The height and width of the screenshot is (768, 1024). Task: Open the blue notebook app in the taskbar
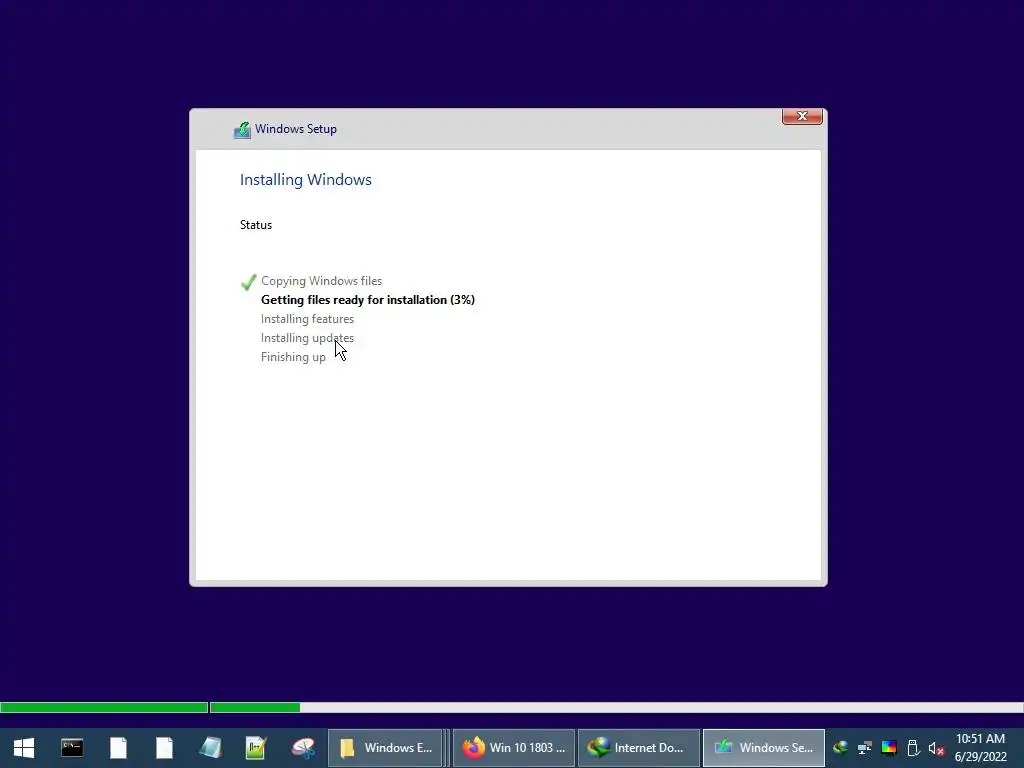point(210,748)
